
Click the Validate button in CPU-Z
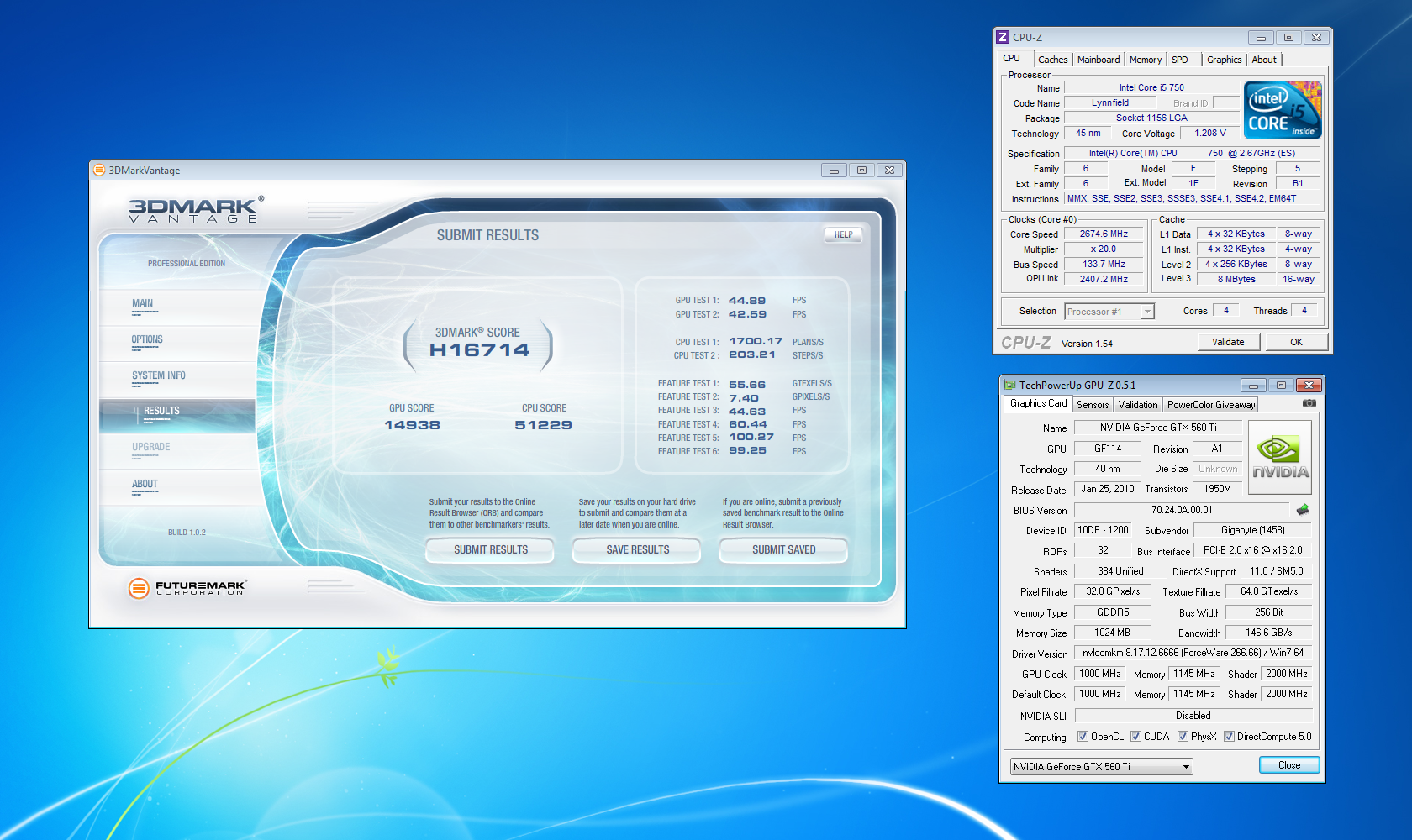point(1229,342)
